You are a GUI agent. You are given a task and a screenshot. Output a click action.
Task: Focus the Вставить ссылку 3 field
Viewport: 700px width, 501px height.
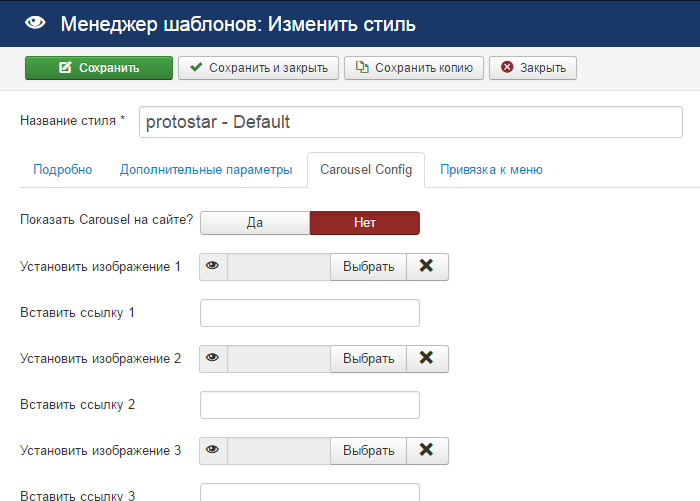coord(310,492)
